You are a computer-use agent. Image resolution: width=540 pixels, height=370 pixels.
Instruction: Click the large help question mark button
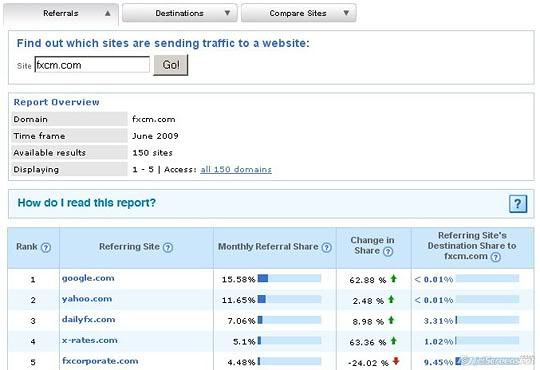518,204
